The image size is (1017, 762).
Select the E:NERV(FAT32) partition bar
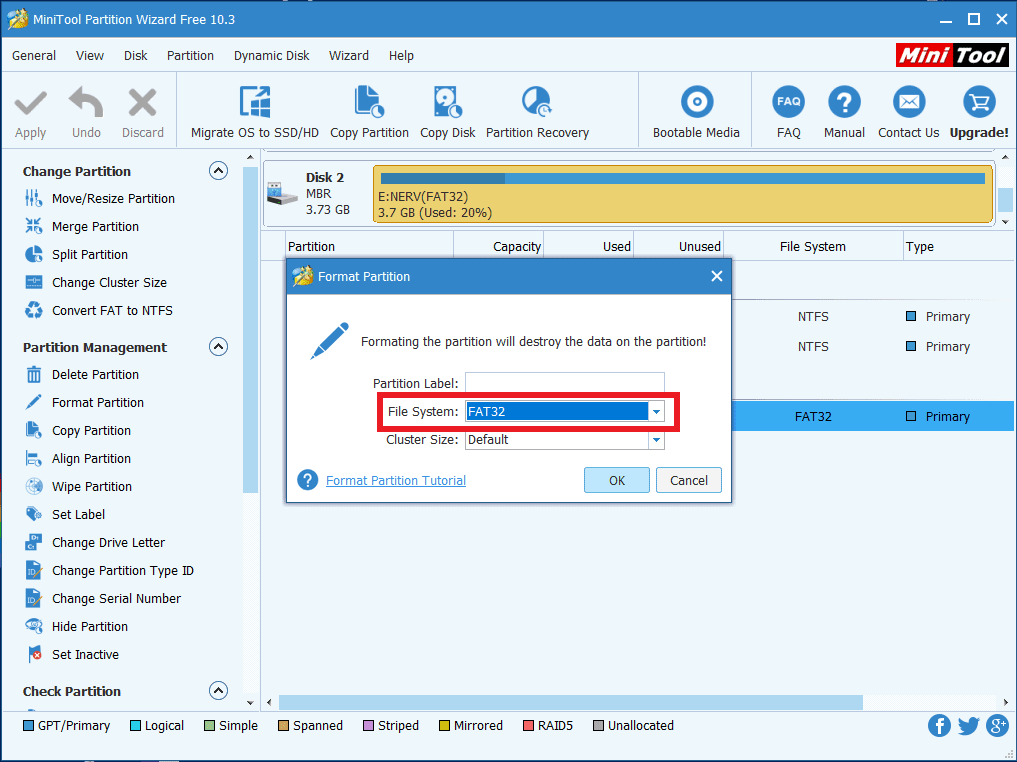click(x=683, y=193)
